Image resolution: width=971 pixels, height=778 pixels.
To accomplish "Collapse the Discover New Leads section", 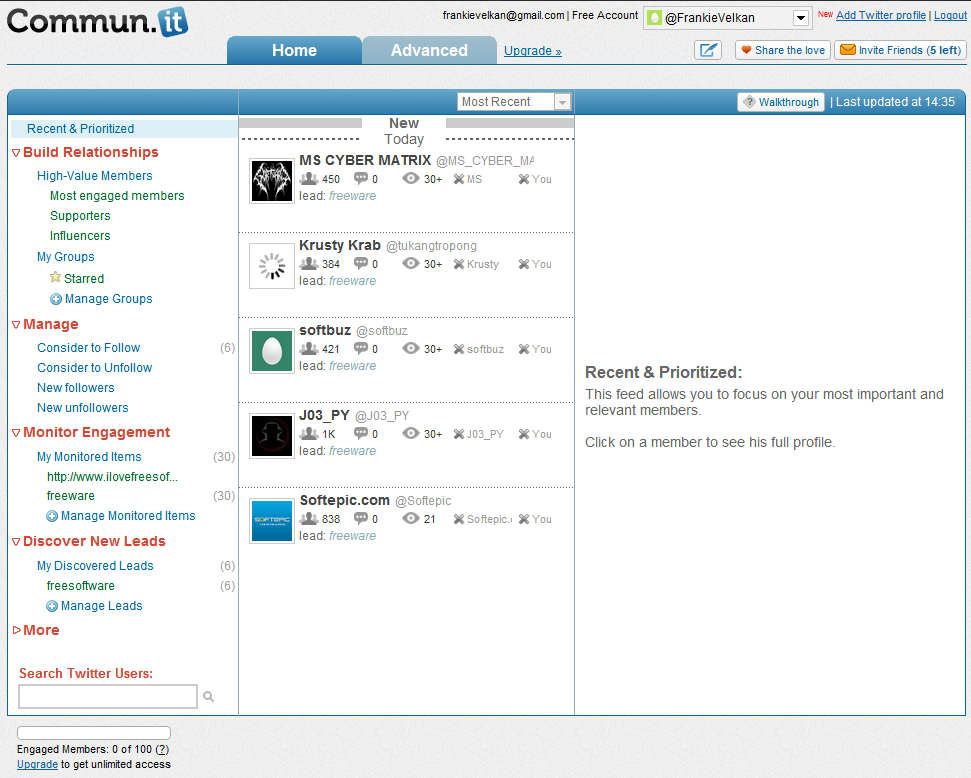I will click(x=16, y=541).
